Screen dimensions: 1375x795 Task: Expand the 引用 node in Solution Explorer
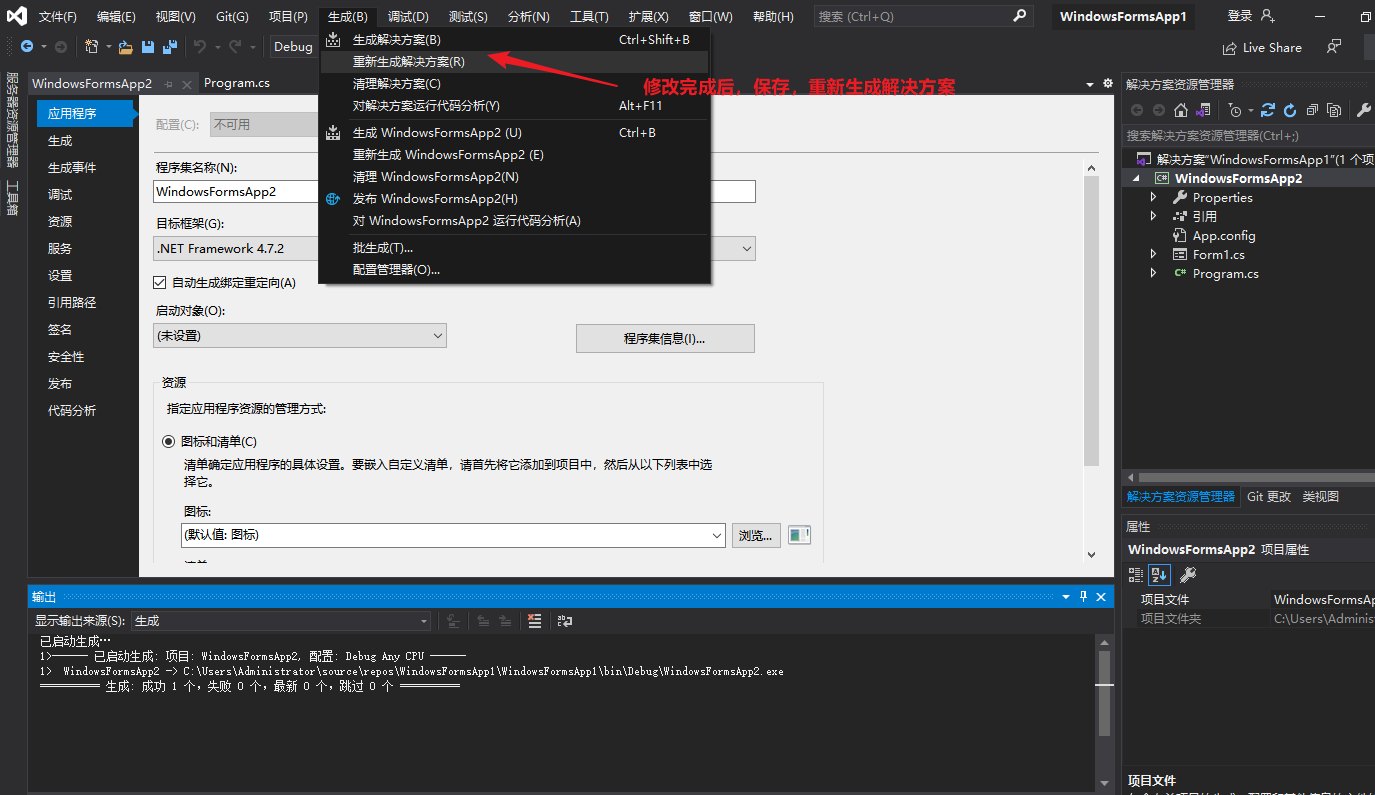[1153, 216]
